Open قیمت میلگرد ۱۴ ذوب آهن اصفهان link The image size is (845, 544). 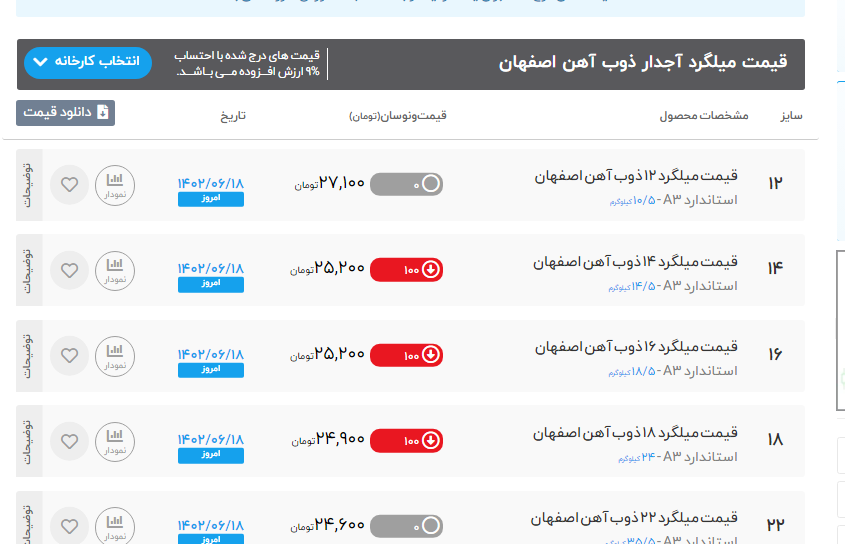click(636, 262)
